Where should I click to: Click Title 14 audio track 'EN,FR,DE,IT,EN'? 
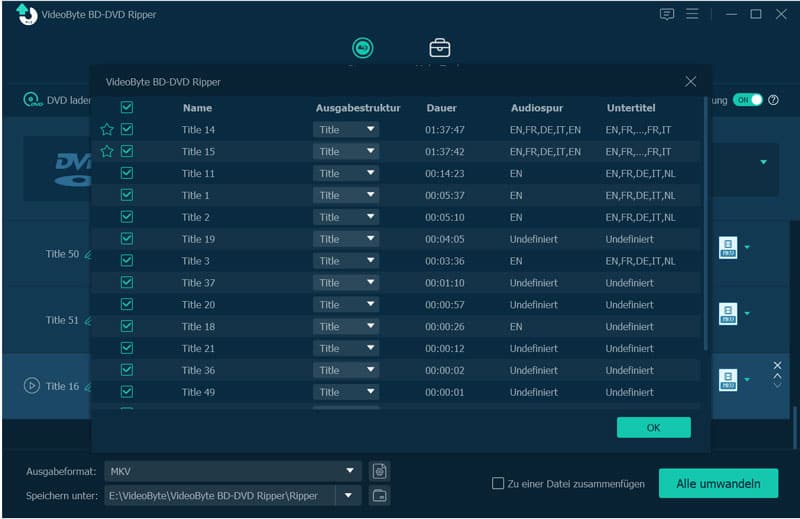pos(545,130)
